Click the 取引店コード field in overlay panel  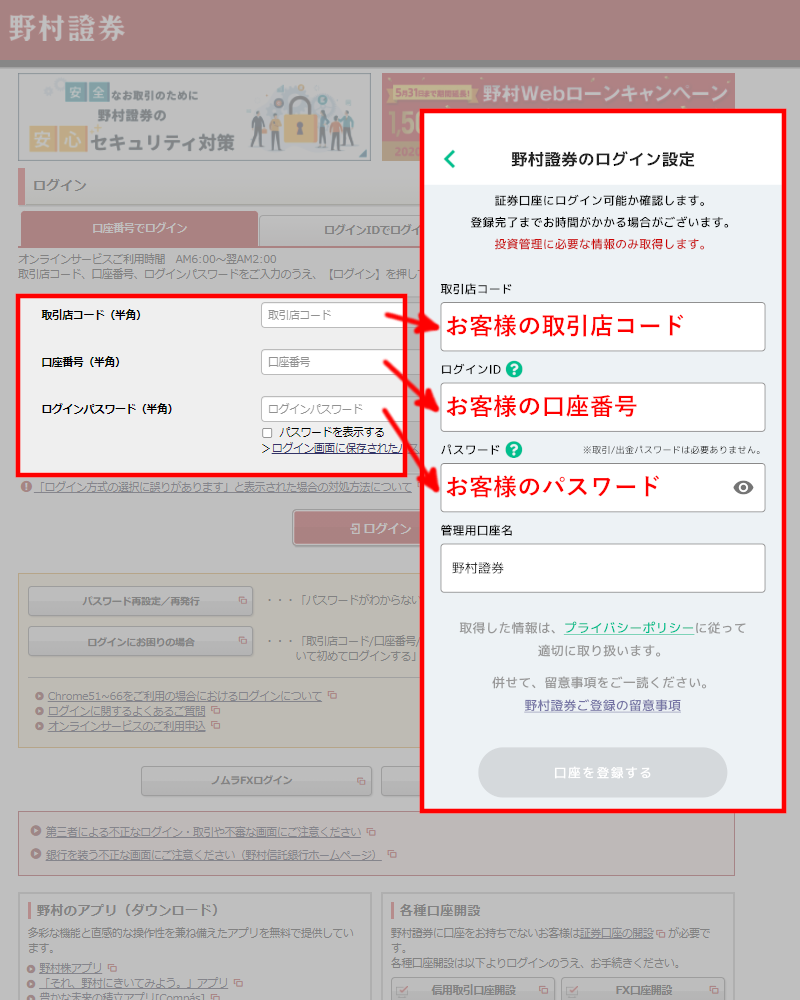point(602,326)
